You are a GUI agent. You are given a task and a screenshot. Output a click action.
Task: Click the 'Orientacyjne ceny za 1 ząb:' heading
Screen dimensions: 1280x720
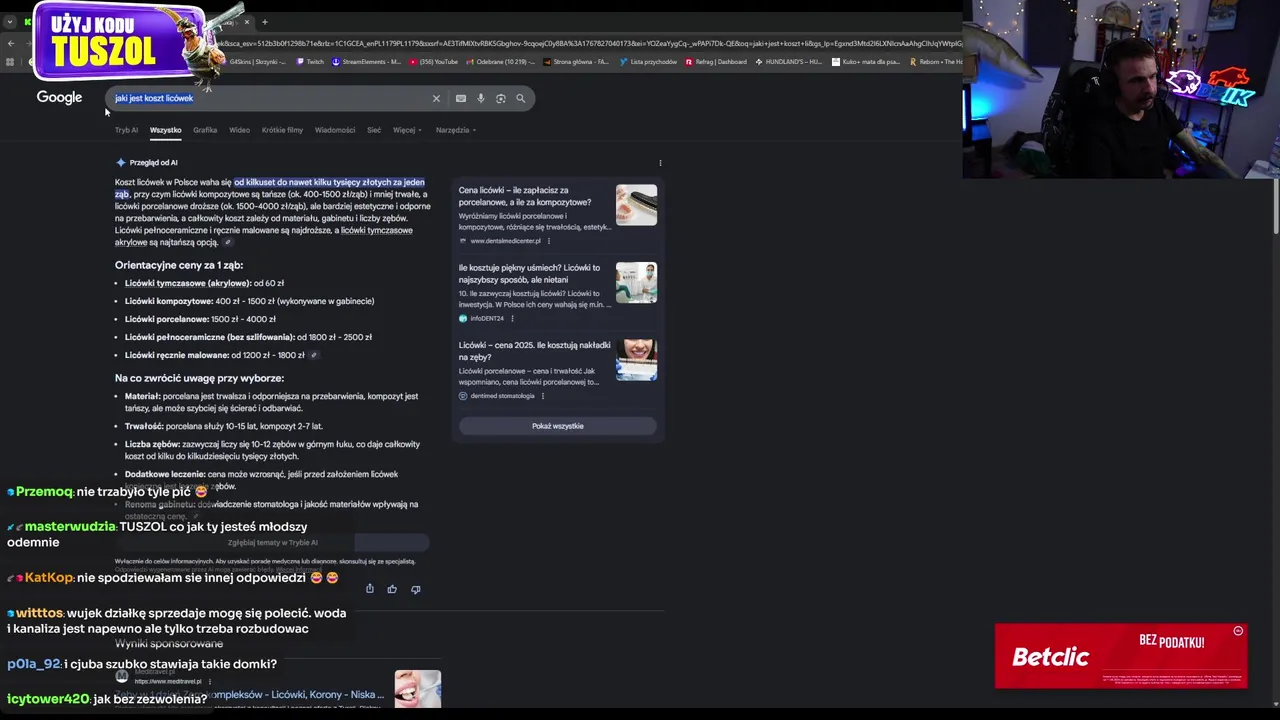coord(179,265)
